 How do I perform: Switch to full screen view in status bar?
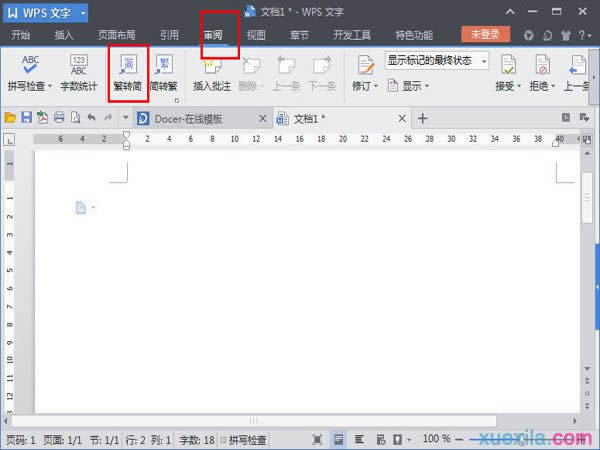point(317,439)
